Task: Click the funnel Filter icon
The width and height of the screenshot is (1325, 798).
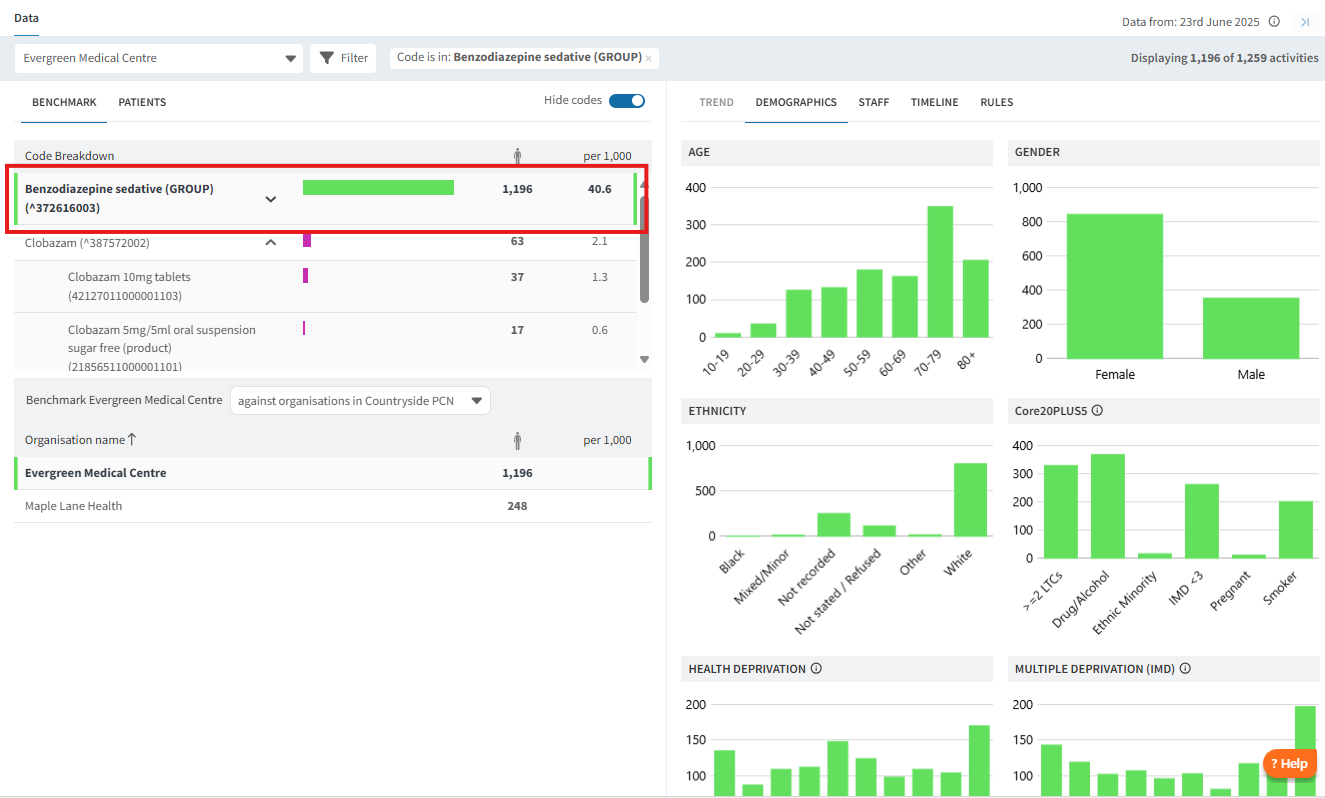Action: (326, 58)
